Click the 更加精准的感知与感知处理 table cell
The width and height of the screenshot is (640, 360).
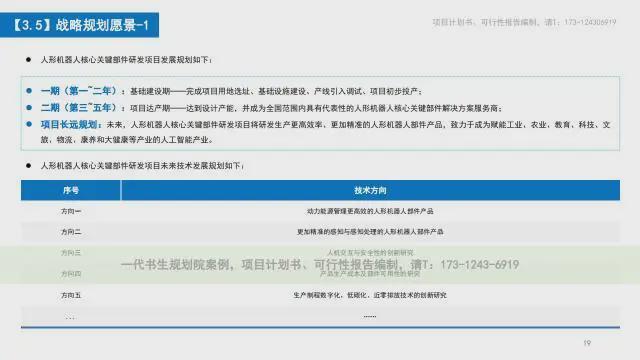(370, 232)
